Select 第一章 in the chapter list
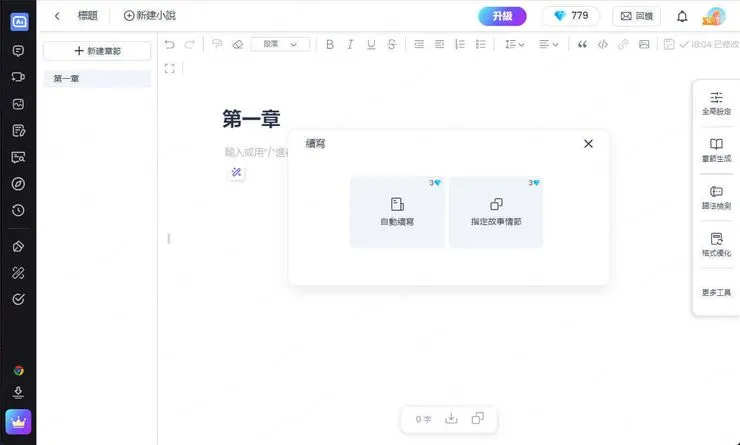This screenshot has width=740, height=445. (97, 78)
